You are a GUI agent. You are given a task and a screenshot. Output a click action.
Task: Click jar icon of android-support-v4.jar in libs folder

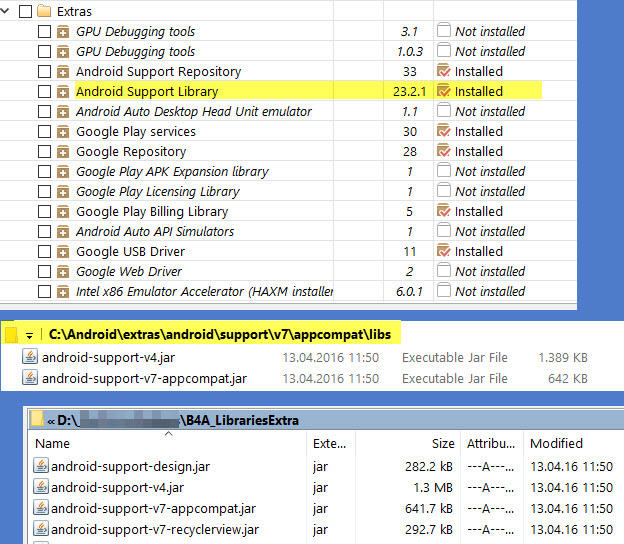tap(30, 357)
